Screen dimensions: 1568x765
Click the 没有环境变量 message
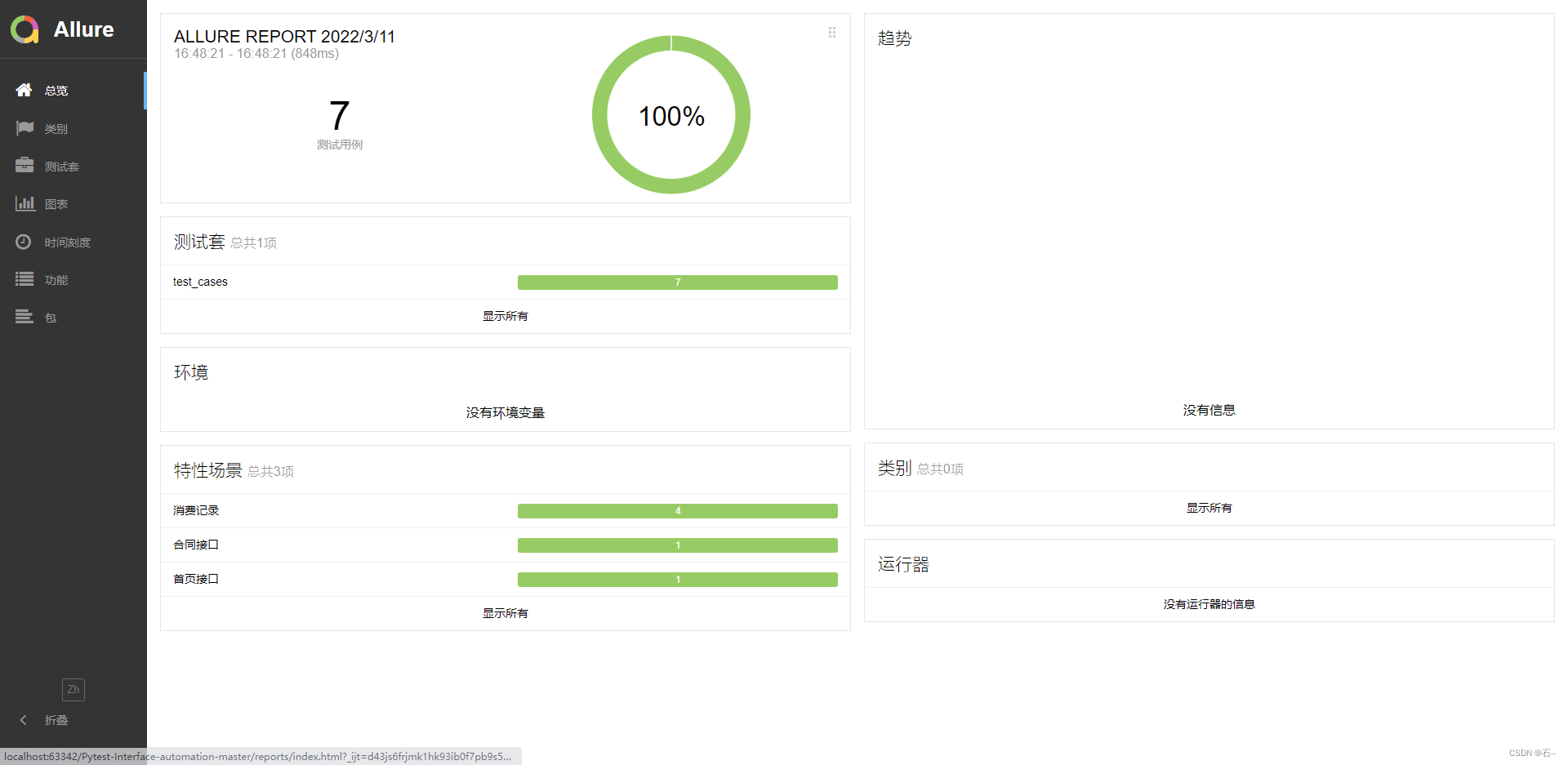pos(506,413)
